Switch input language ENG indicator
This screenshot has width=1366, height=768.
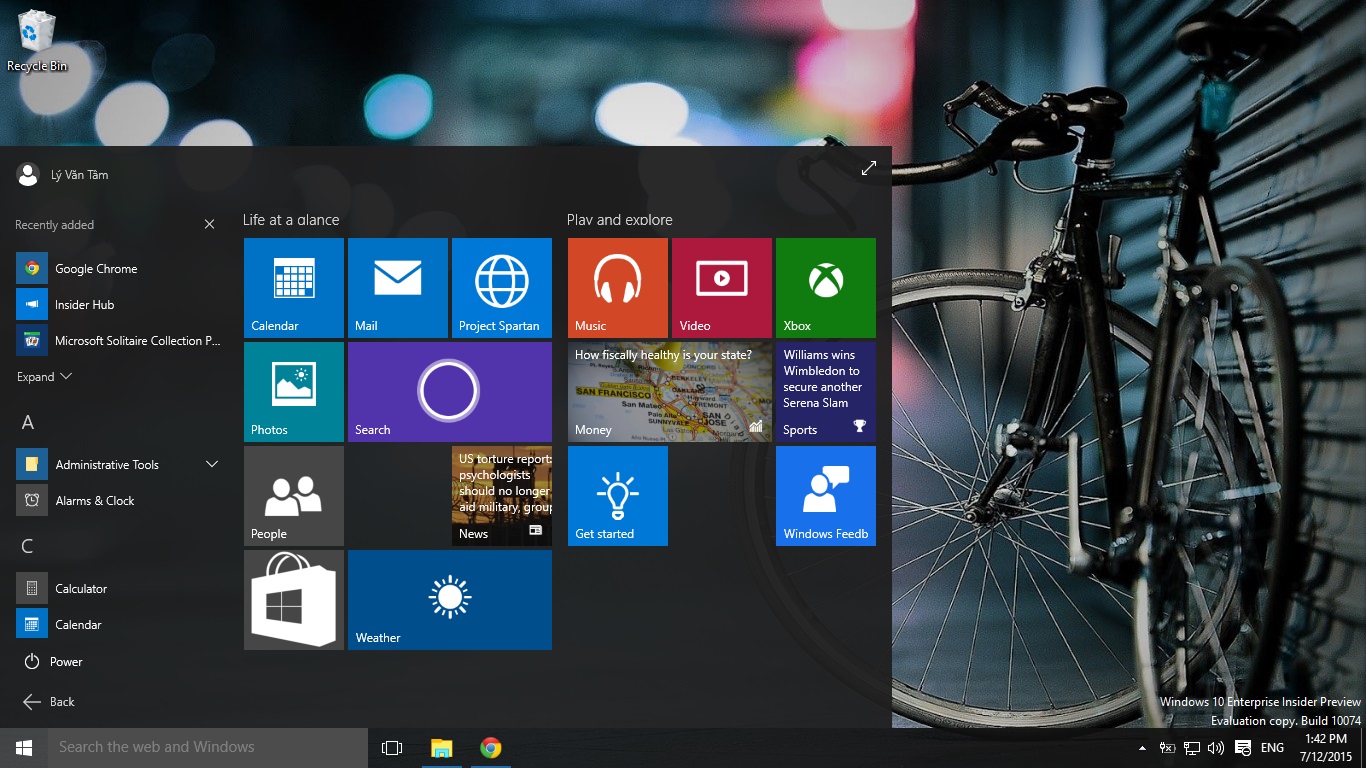tap(1272, 748)
